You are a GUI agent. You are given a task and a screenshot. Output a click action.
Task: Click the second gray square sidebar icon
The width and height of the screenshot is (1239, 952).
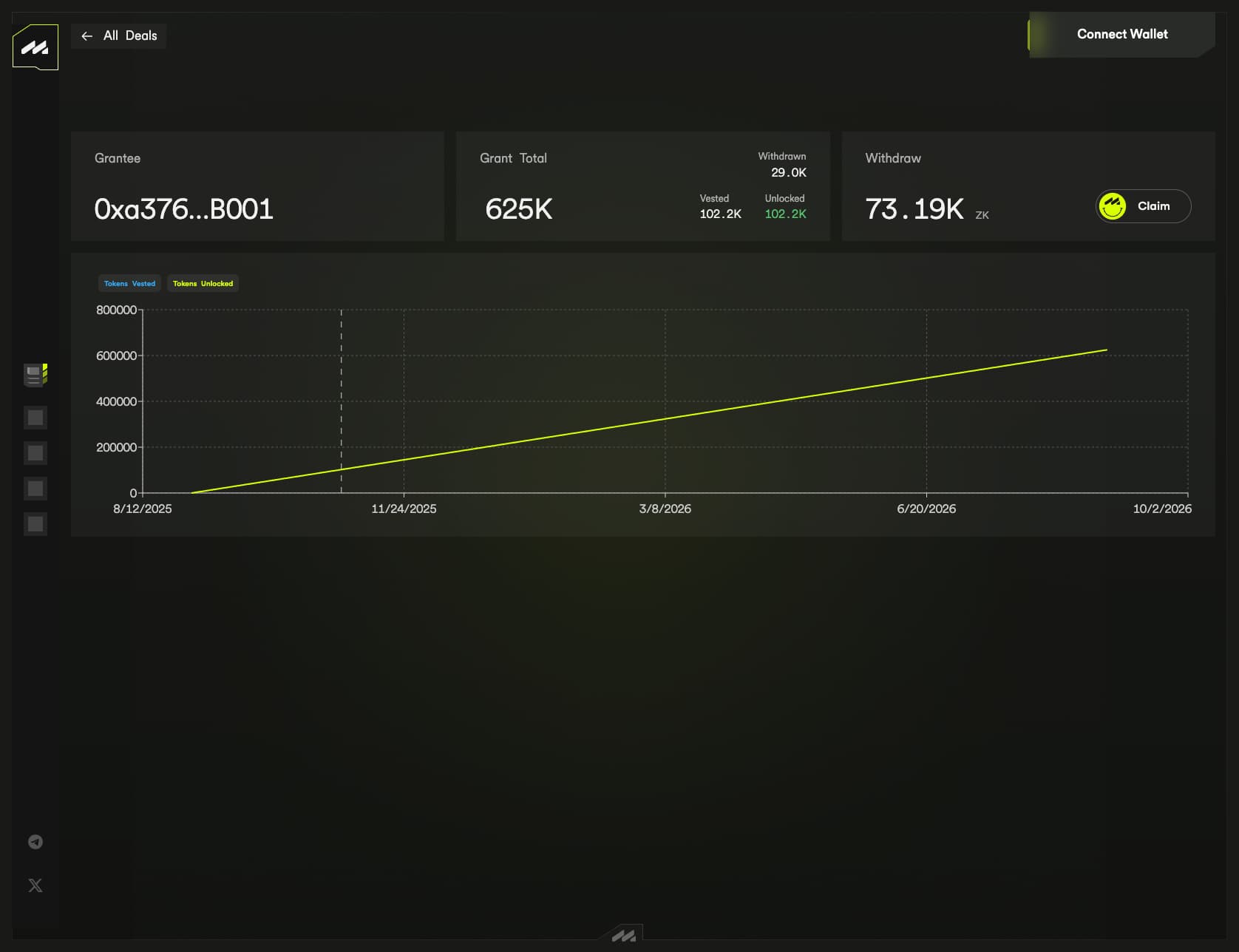point(35,453)
